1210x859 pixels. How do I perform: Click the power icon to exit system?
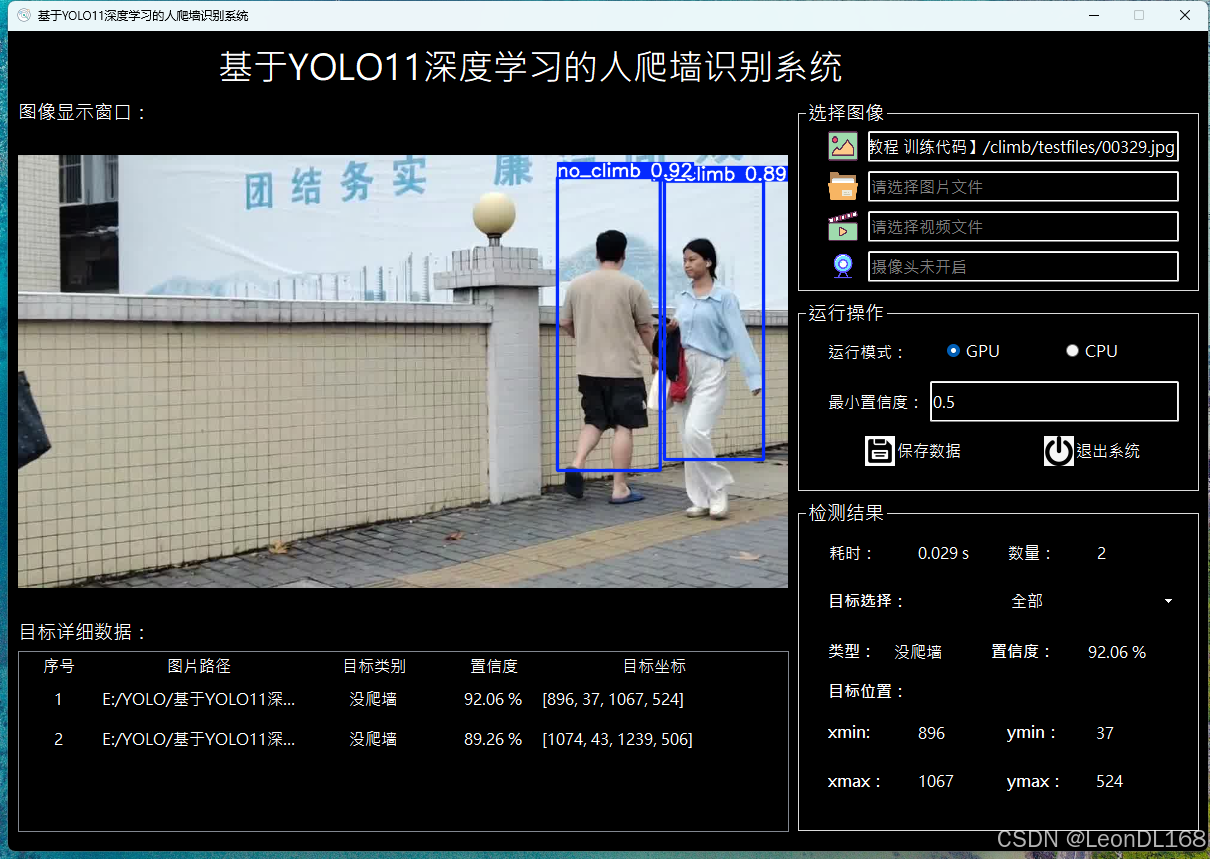(x=1059, y=450)
